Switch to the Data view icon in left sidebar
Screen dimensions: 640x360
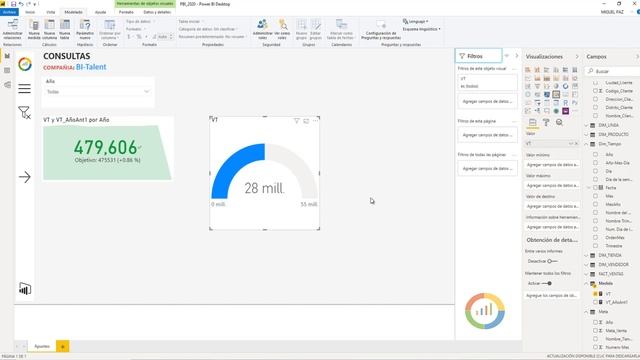pos(7,70)
